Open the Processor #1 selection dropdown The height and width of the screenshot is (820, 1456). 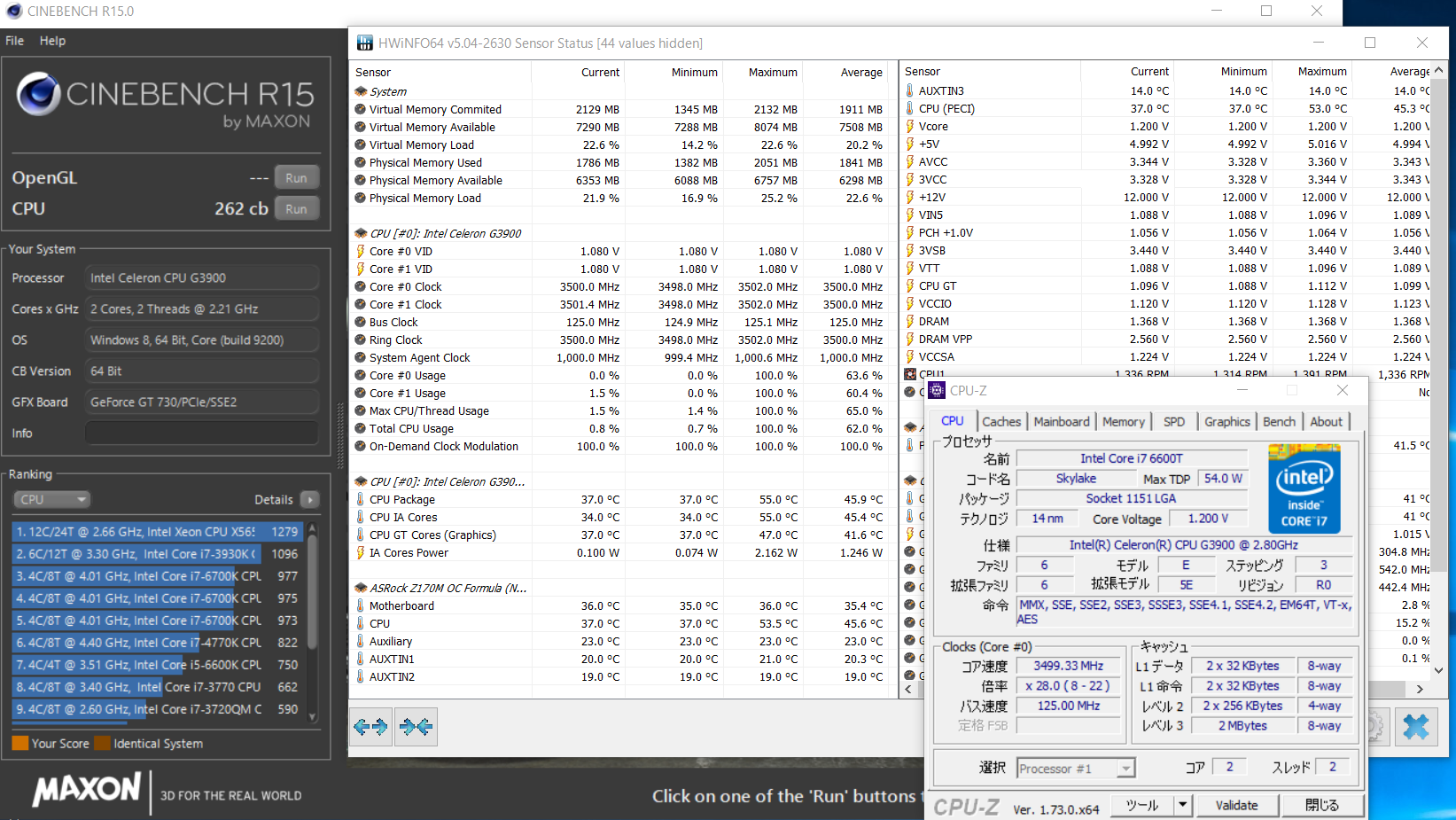(1076, 769)
